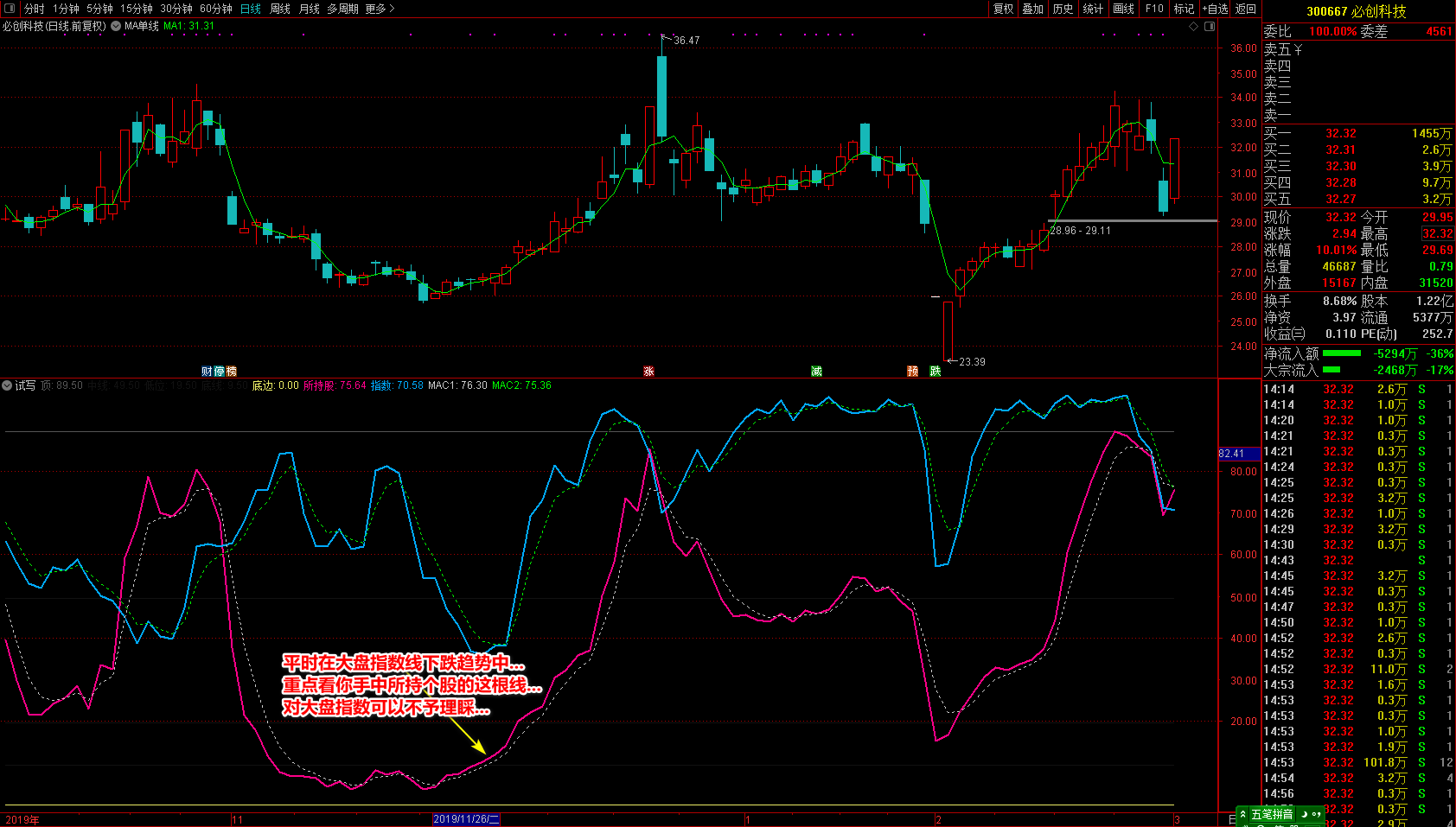
Task: Click the 36.47 high price label
Action: 686,41
